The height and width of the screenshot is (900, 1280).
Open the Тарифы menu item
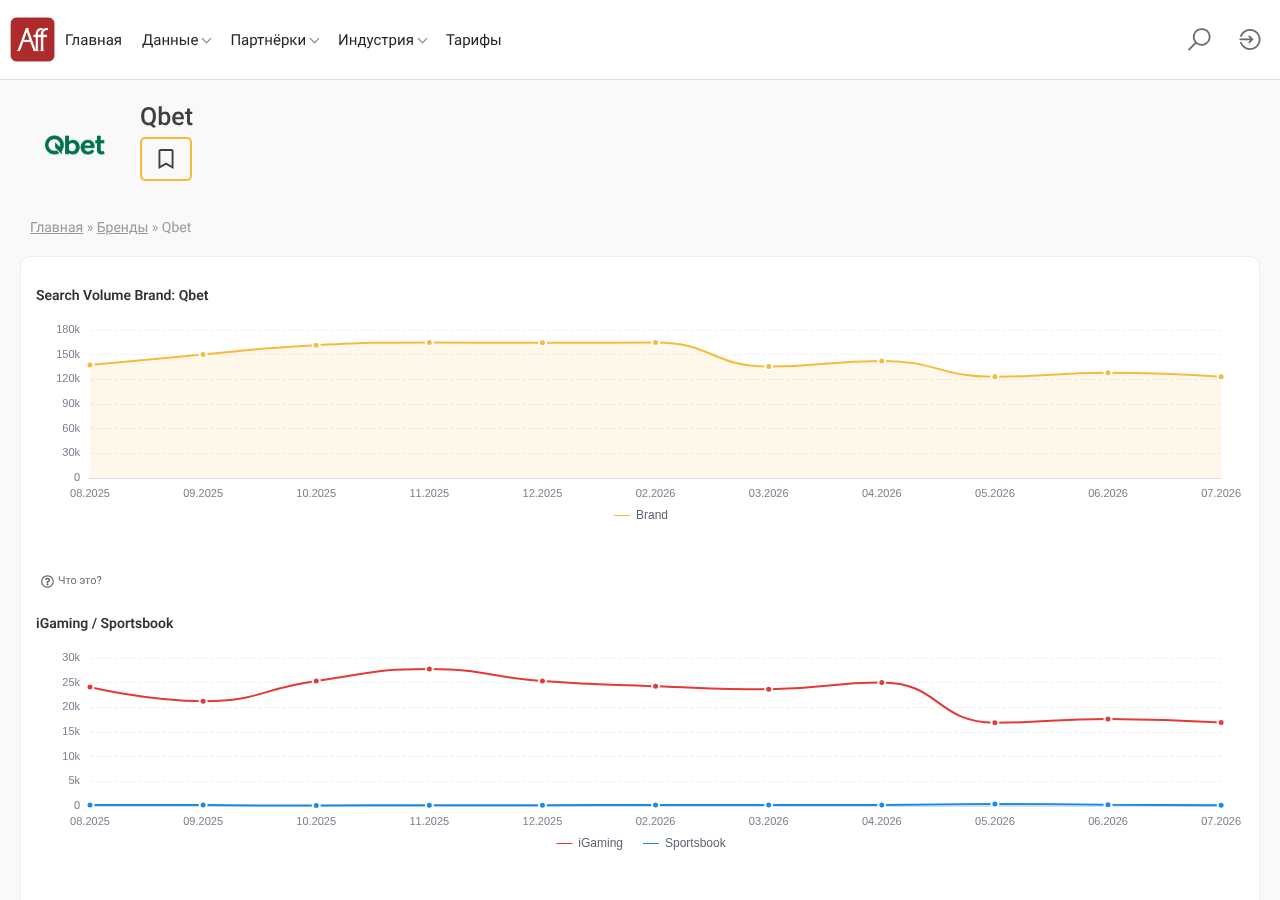coord(474,40)
